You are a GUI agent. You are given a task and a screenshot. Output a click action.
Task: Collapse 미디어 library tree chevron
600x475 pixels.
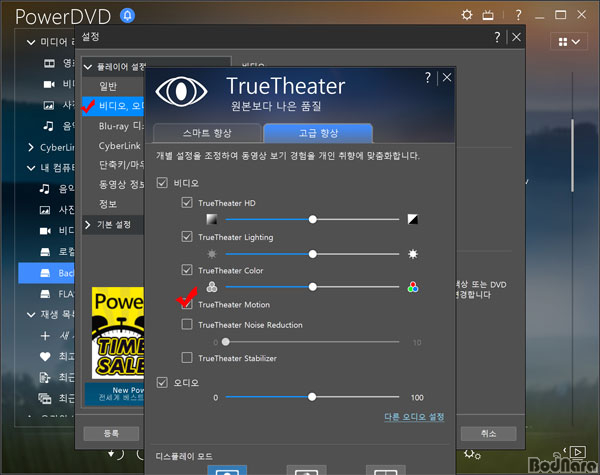point(31,42)
